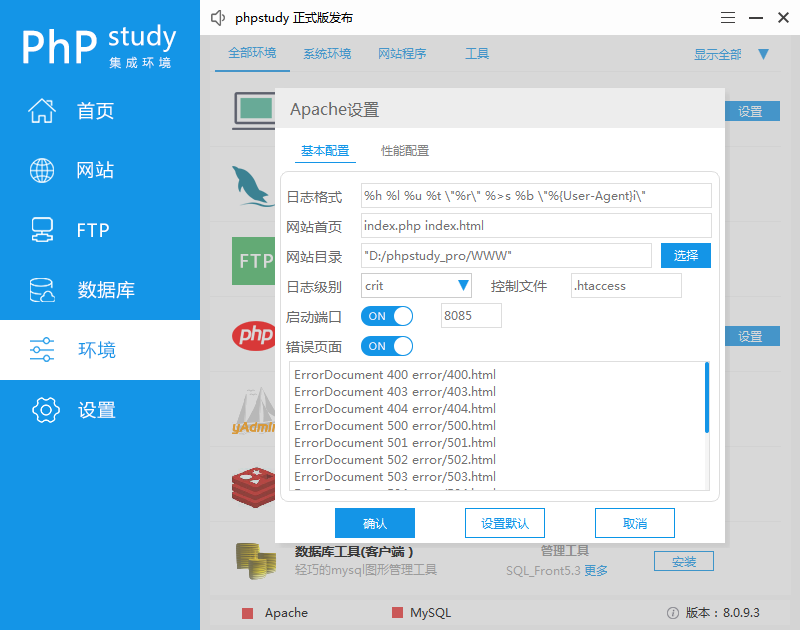Click the green FTP software icon
The image size is (800, 630).
pos(254,261)
